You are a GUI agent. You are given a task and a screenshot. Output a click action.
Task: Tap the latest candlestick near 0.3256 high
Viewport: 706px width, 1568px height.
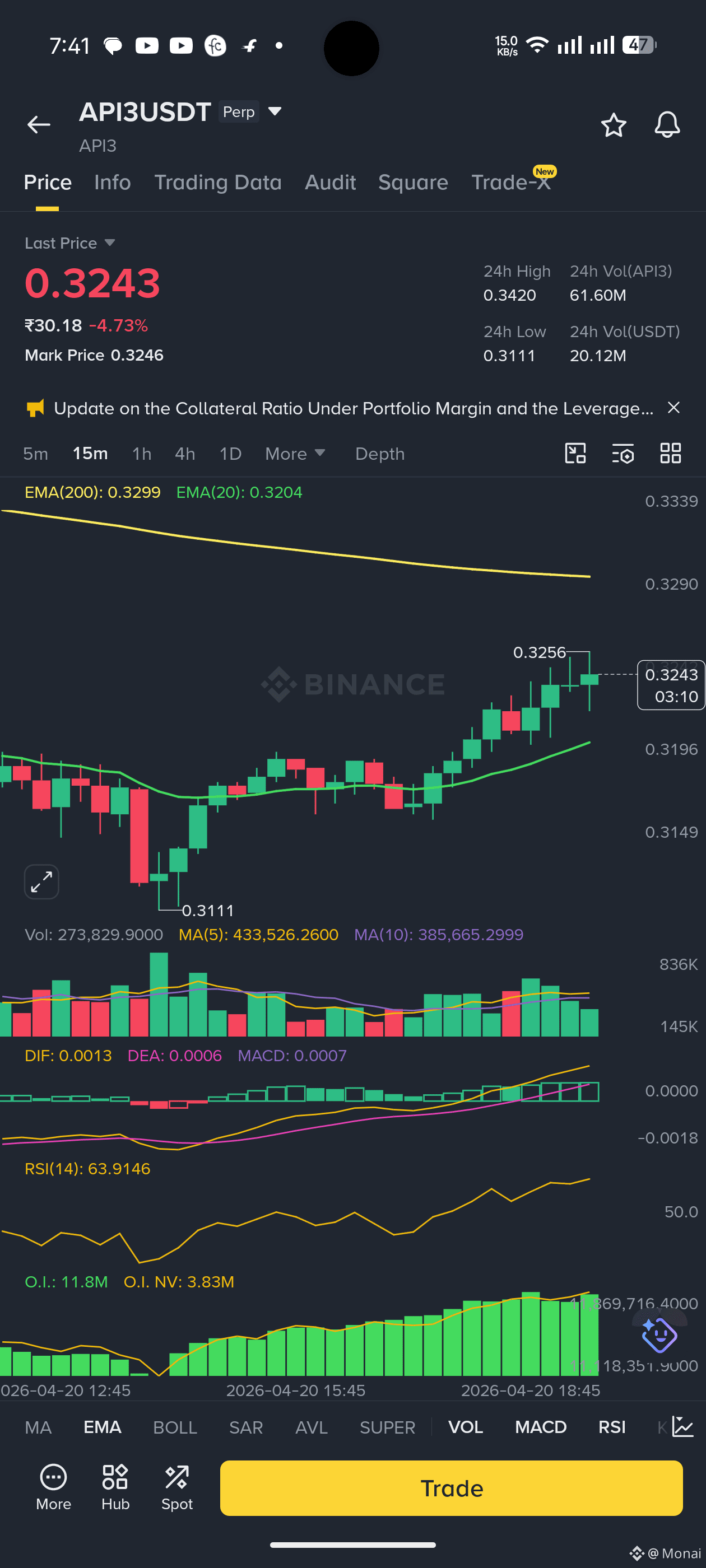[589, 679]
